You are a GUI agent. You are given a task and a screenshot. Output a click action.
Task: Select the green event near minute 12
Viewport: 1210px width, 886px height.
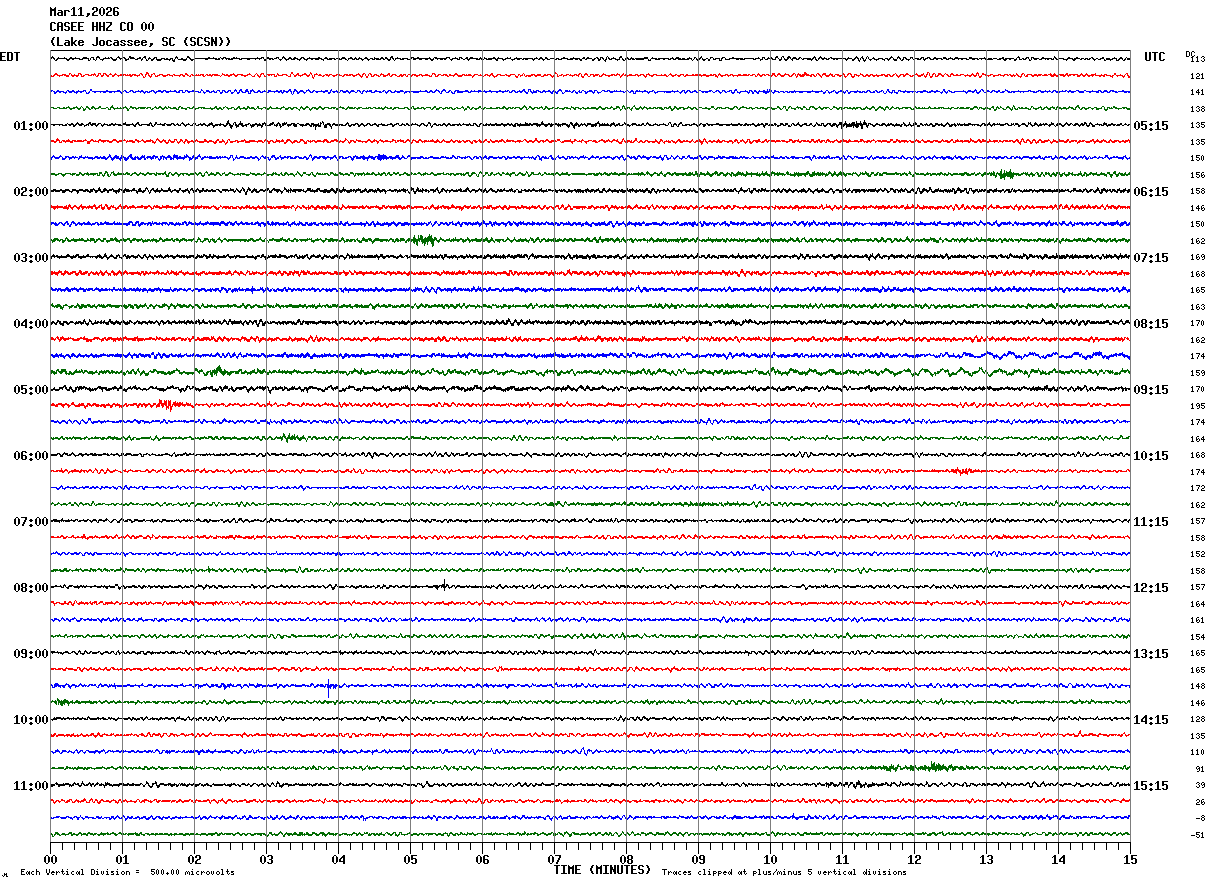935,767
